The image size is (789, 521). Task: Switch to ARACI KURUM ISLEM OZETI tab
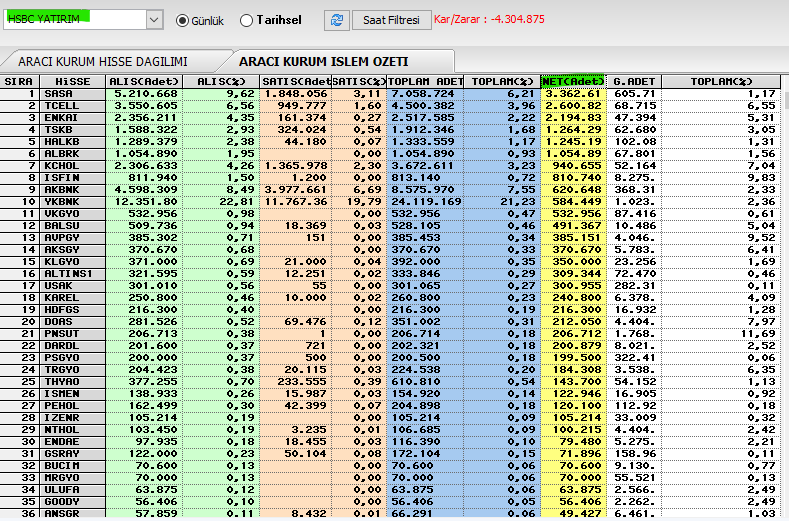pyautogui.click(x=324, y=61)
